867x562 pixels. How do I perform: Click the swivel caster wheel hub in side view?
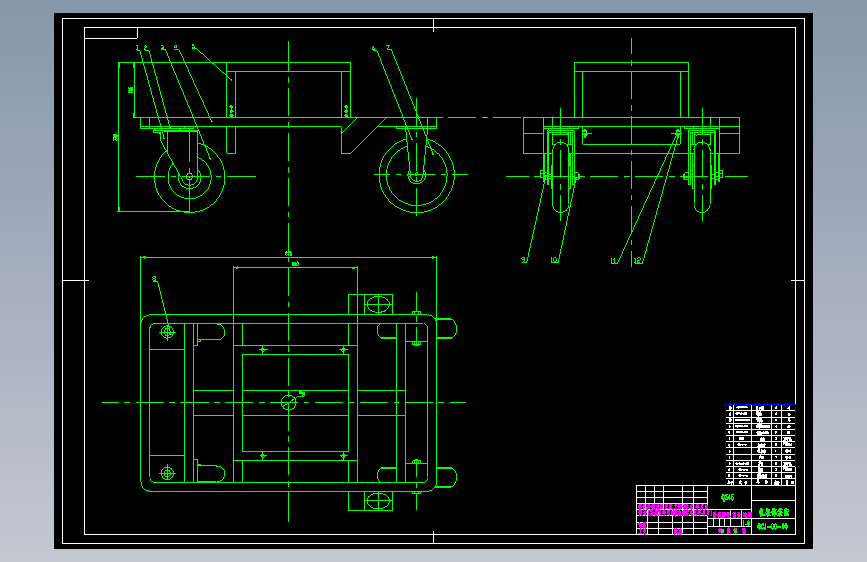tap(190, 176)
